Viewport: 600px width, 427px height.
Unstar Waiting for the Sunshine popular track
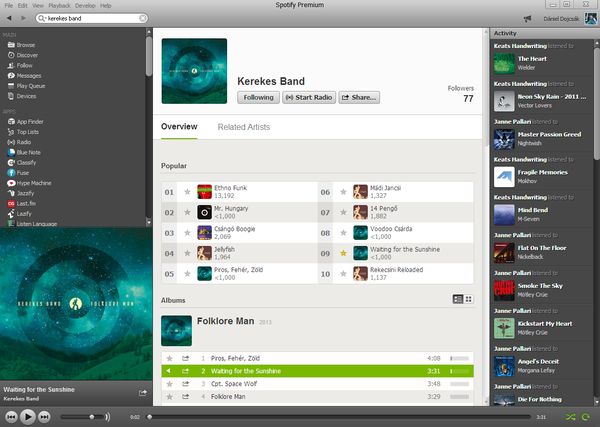pos(343,253)
